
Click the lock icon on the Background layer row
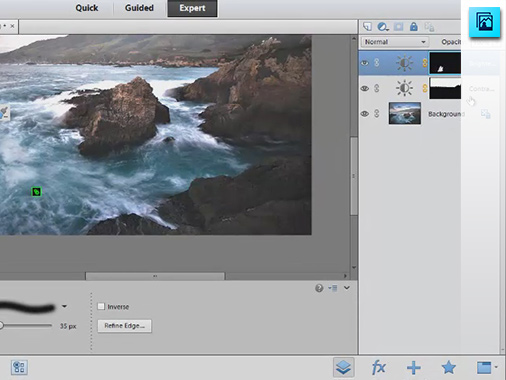pyautogui.click(x=486, y=114)
